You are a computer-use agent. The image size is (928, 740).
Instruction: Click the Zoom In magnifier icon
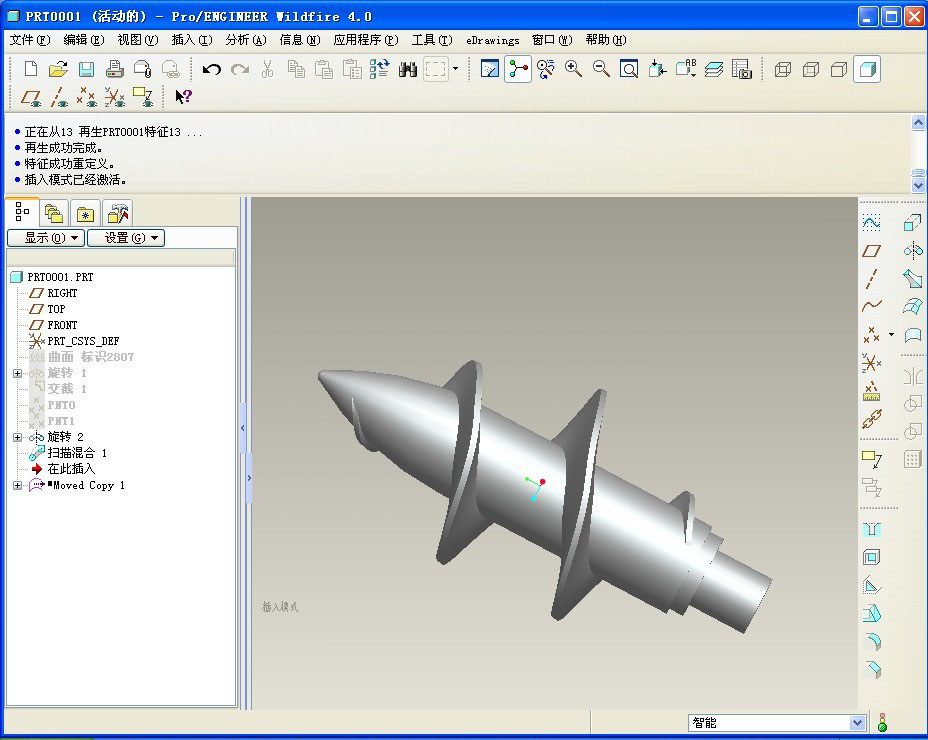pyautogui.click(x=573, y=69)
